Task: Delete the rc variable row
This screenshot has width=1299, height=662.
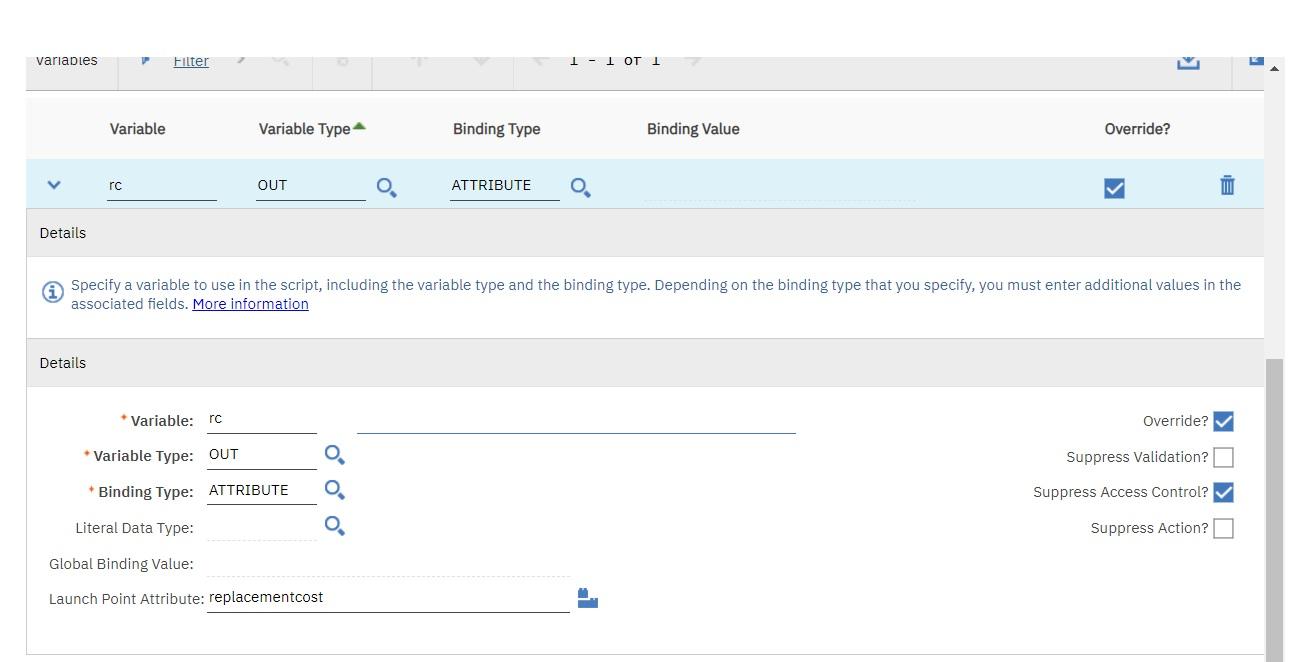Action: point(1227,185)
